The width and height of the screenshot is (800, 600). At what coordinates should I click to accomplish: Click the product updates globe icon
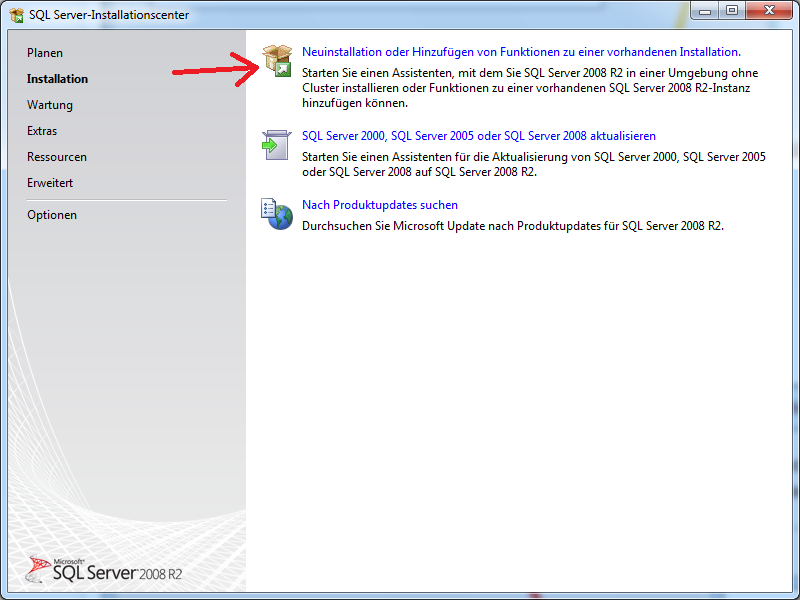point(276,213)
